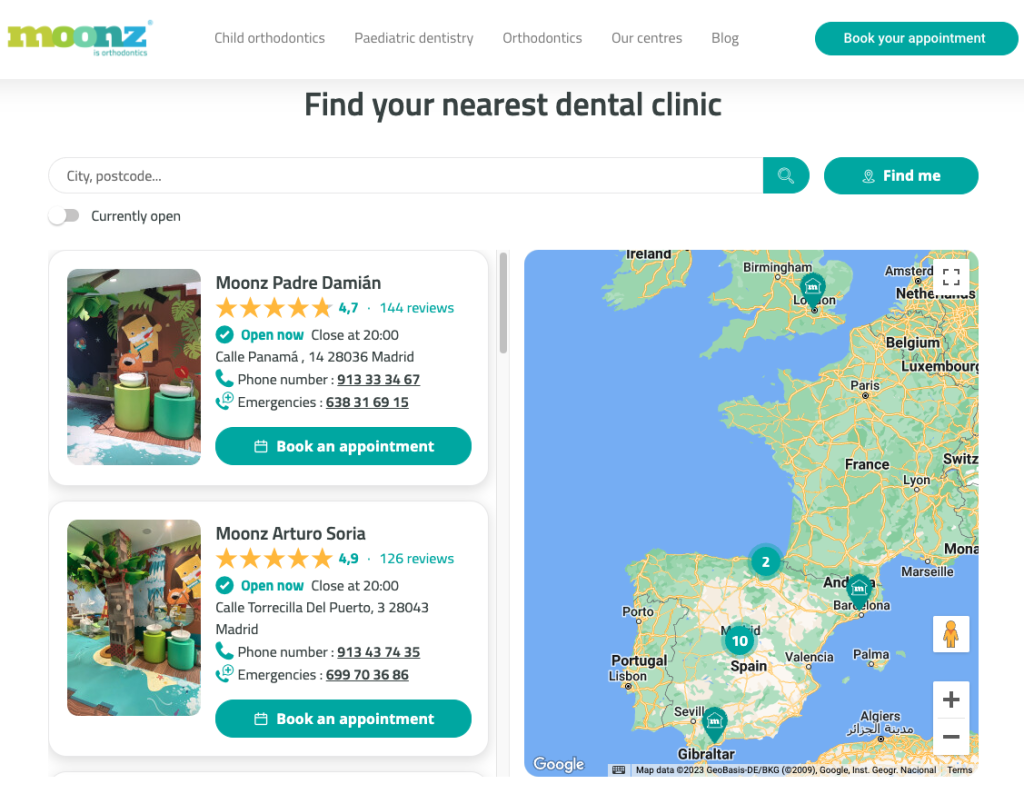Image resolution: width=1024 pixels, height=804 pixels.
Task: Go to Our centres page
Action: coord(647,38)
